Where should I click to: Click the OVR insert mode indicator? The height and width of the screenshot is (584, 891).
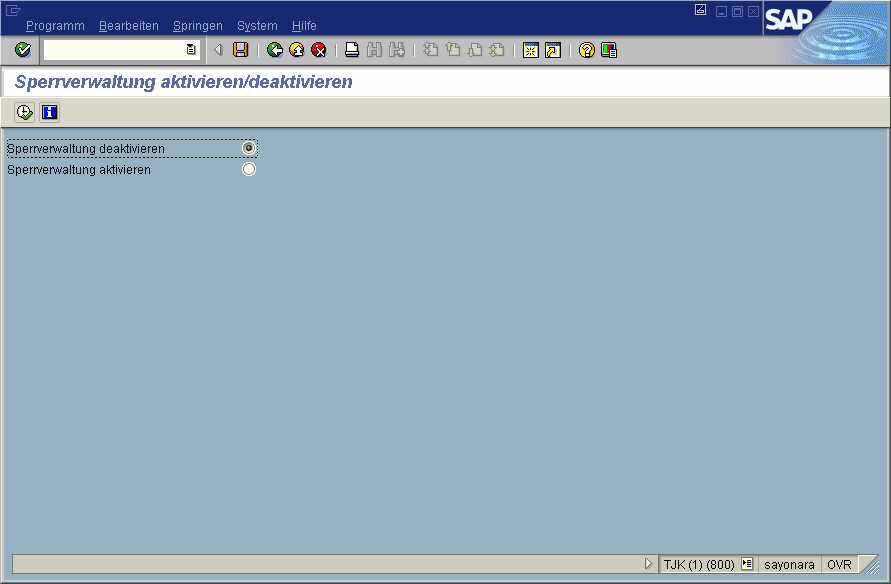coord(839,565)
